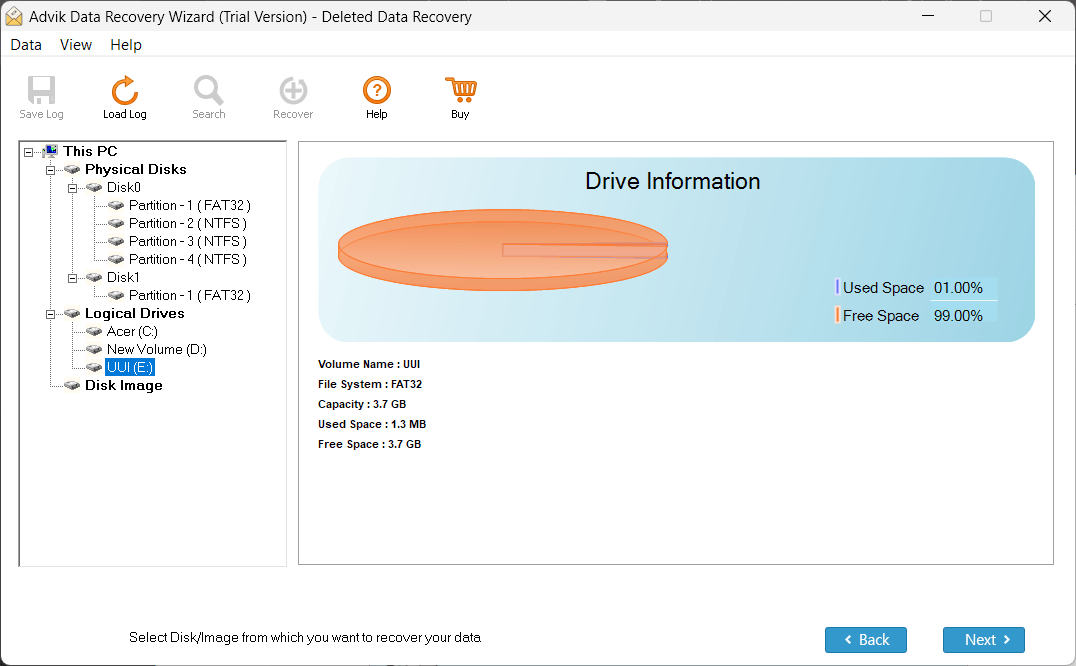Click the 99.00% free space value
The image size is (1076, 666).
(958, 316)
